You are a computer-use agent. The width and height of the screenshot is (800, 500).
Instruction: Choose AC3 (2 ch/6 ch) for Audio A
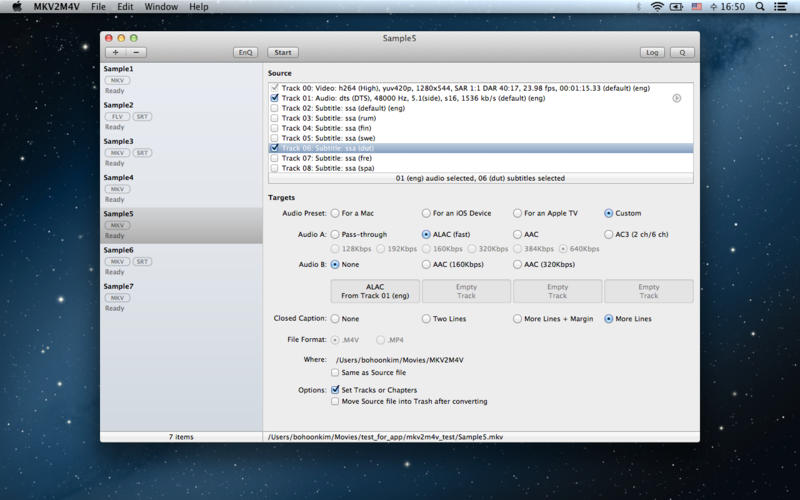(608, 234)
